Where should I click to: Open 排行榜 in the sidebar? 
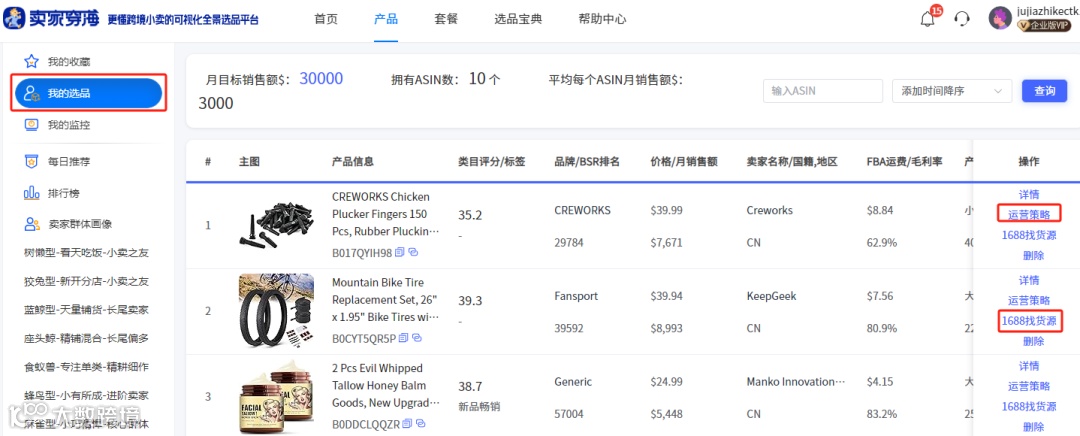pos(63,194)
